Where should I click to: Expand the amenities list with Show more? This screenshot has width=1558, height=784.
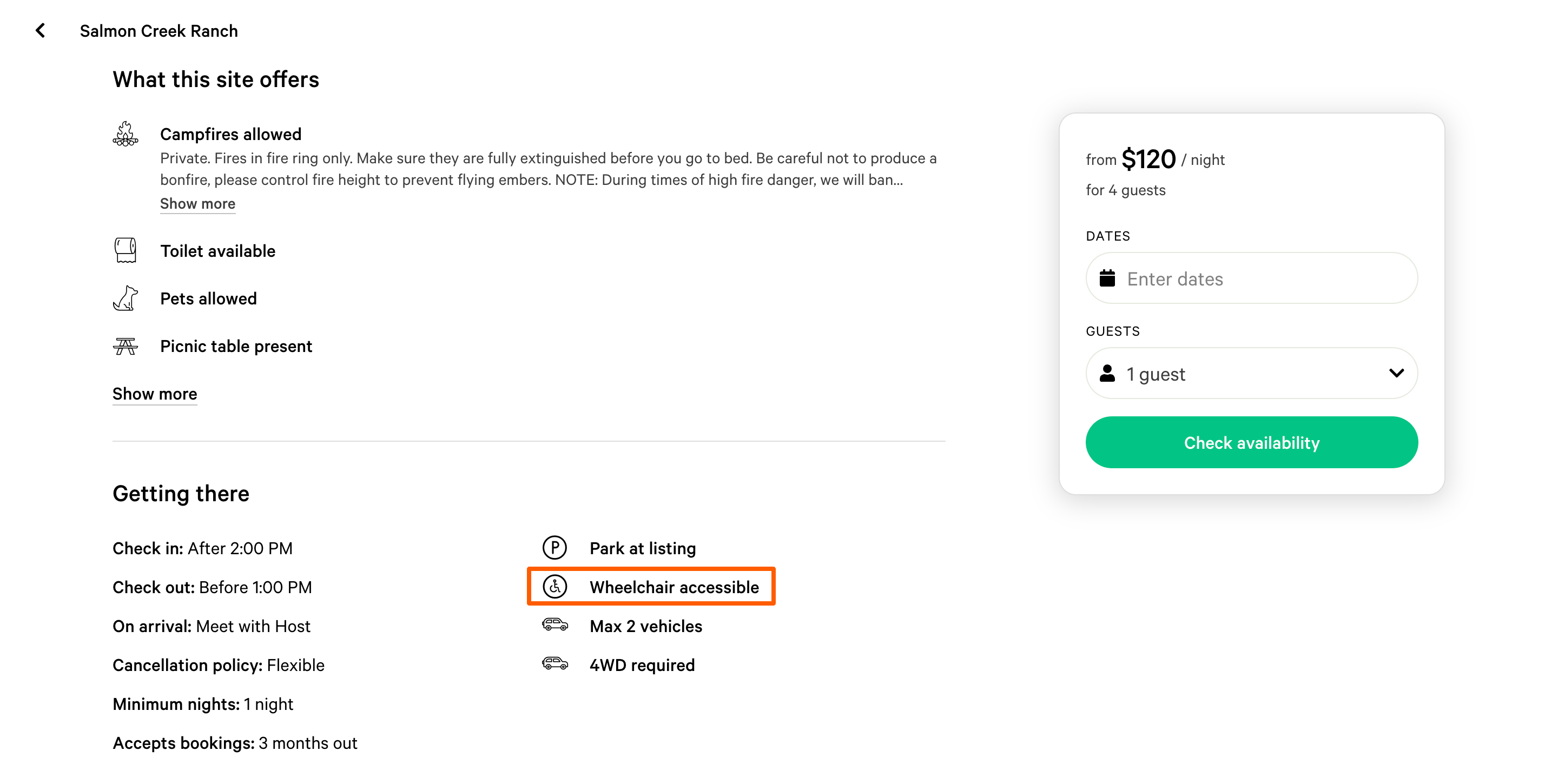(155, 394)
